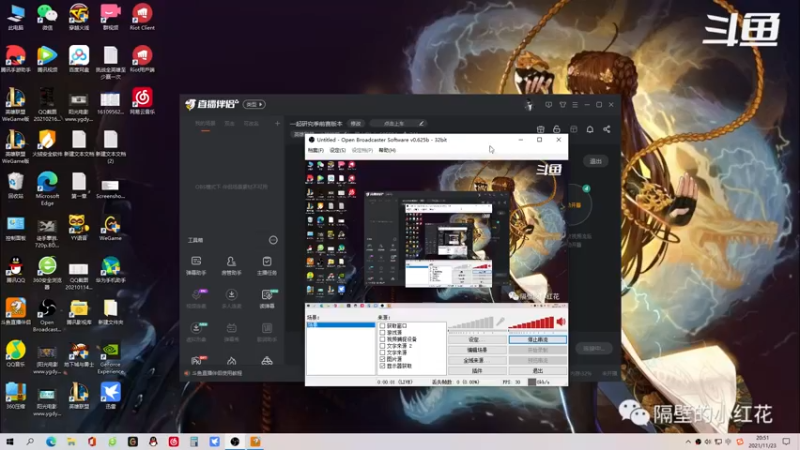This screenshot has height=450, width=800.
Task: Adjust the microphone volume bar in OBS
Action: pos(470,322)
